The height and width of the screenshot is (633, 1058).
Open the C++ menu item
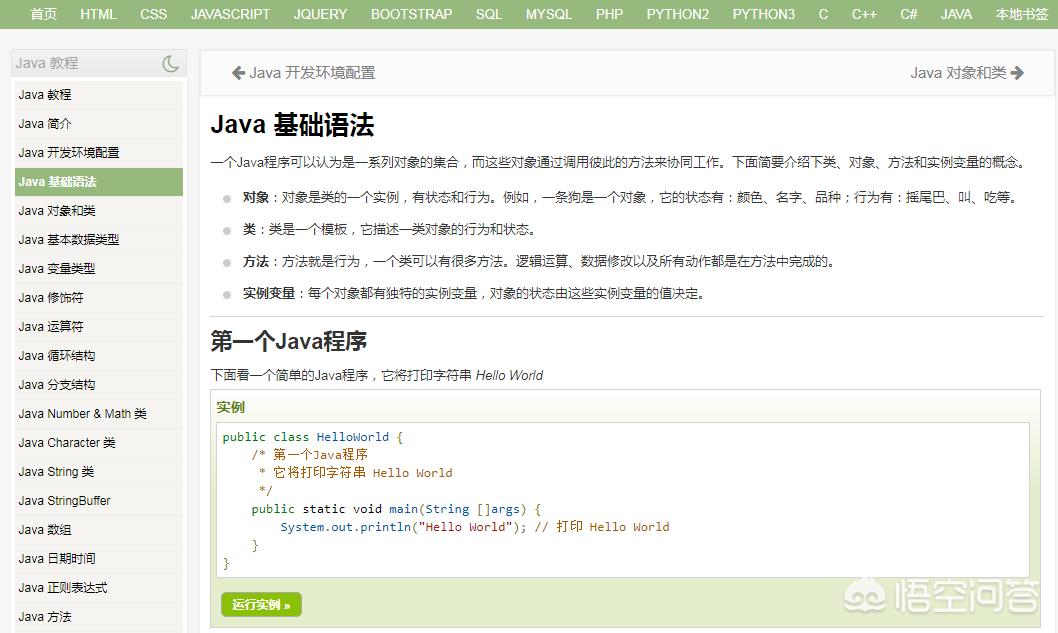pyautogui.click(x=864, y=14)
